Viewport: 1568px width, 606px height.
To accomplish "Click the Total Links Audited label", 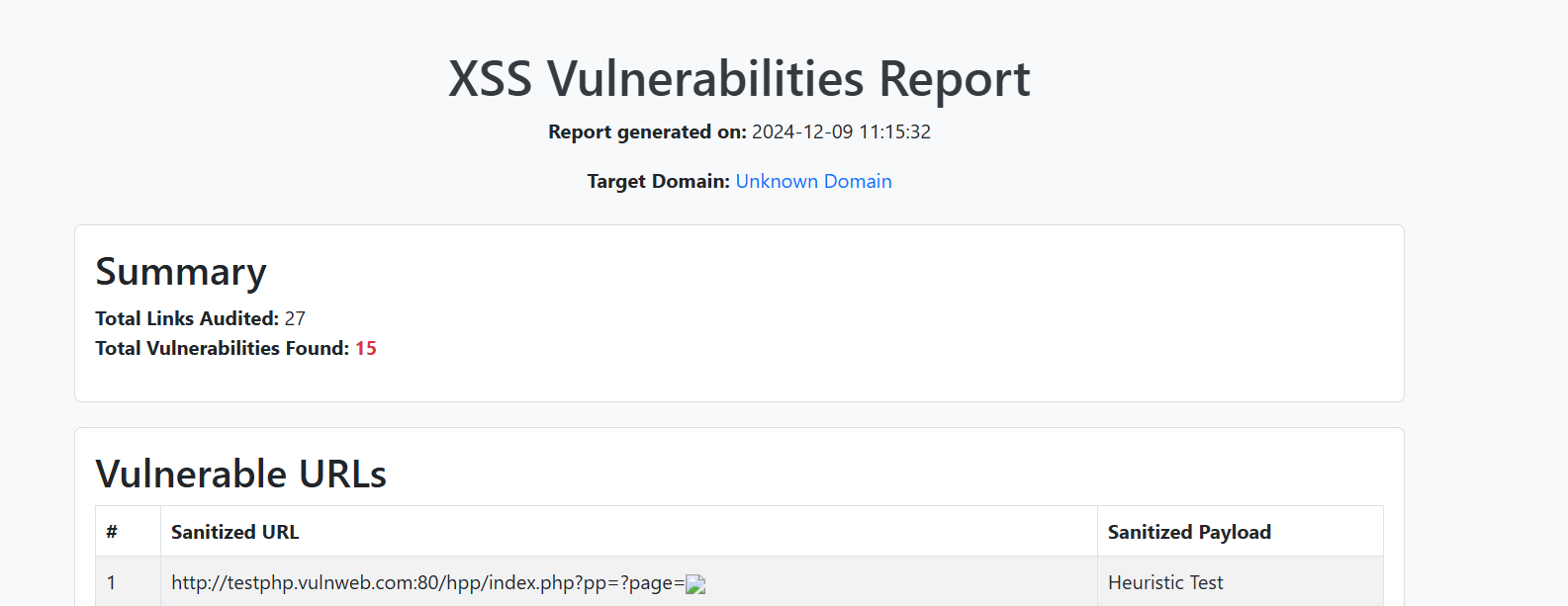I will point(187,318).
